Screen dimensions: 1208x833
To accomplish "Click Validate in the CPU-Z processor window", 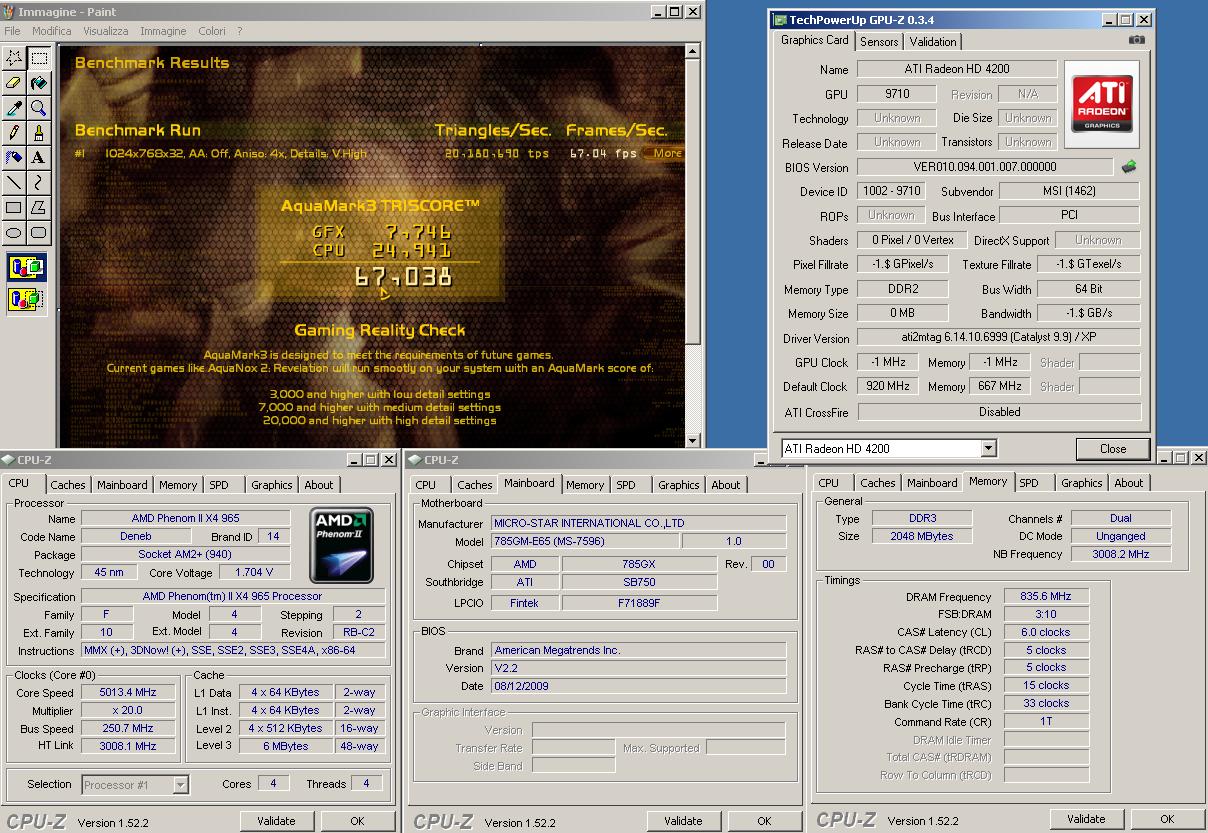I will [276, 821].
